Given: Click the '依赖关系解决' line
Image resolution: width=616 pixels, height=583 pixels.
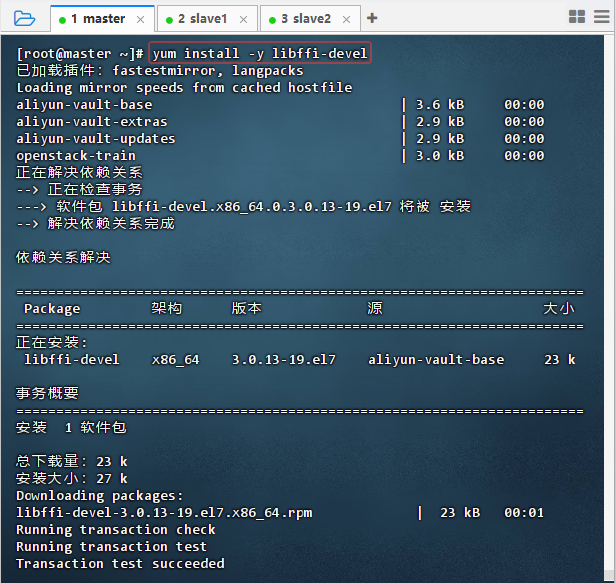Looking at the screenshot, I should (63, 257).
